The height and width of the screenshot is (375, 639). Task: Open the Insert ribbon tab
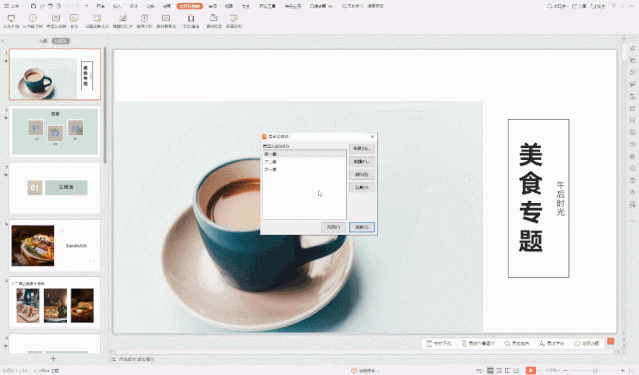(x=117, y=6)
